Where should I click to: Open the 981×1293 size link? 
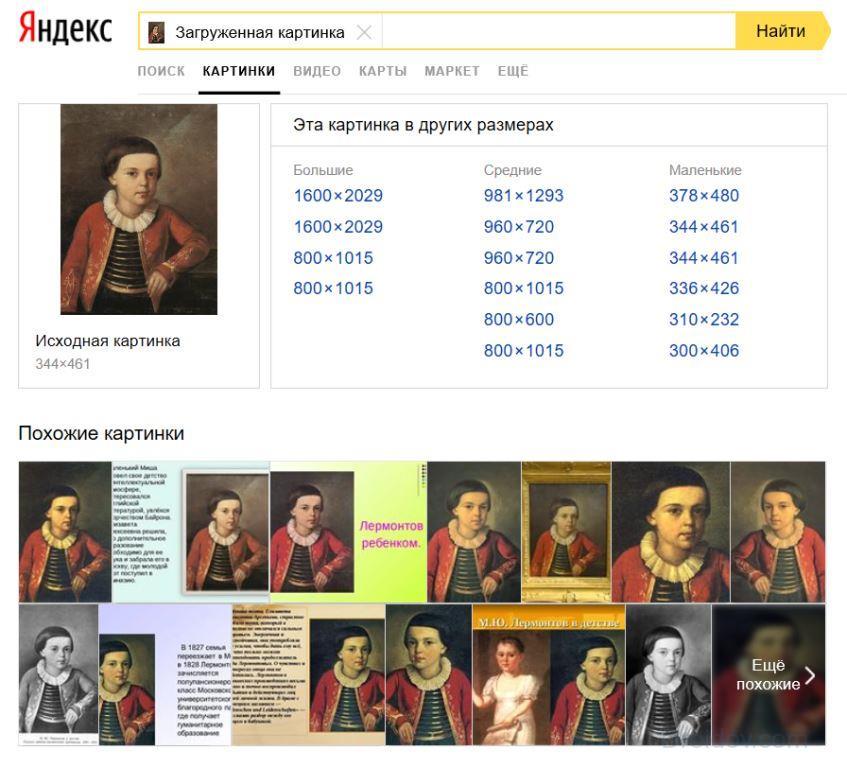pyautogui.click(x=523, y=196)
